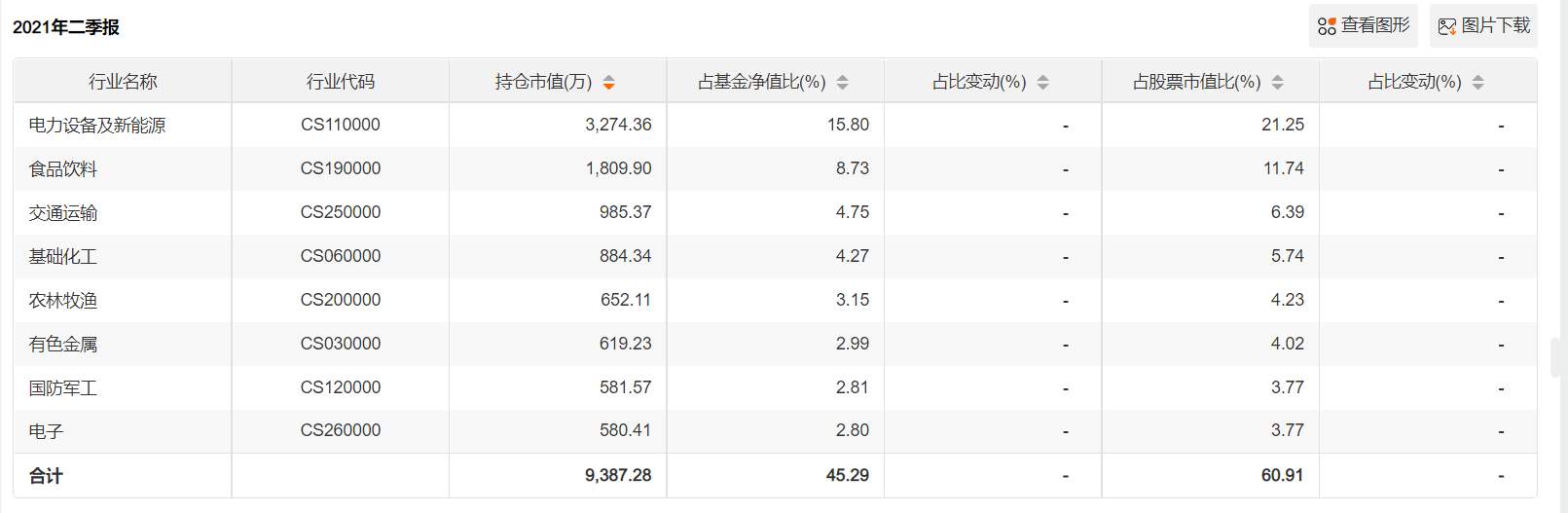This screenshot has width=1568, height=513.
Task: Click the vertical scrollbar thumb at right
Action: (1555, 357)
